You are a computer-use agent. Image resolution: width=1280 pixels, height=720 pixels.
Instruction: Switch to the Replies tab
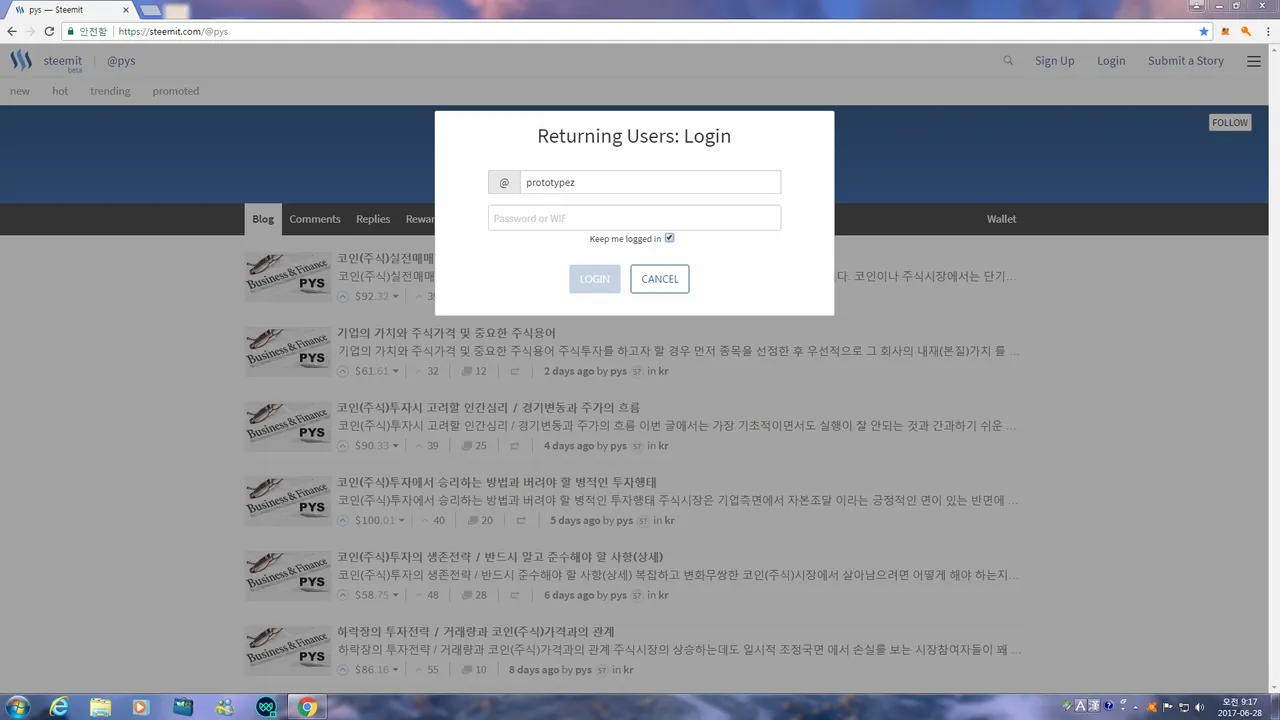[x=373, y=219]
